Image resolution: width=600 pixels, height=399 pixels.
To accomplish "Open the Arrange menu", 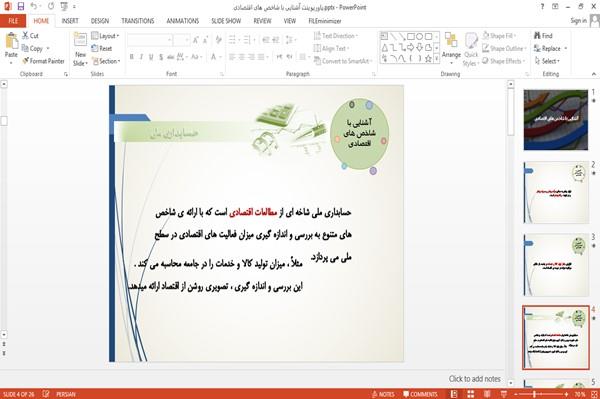I will (451, 49).
